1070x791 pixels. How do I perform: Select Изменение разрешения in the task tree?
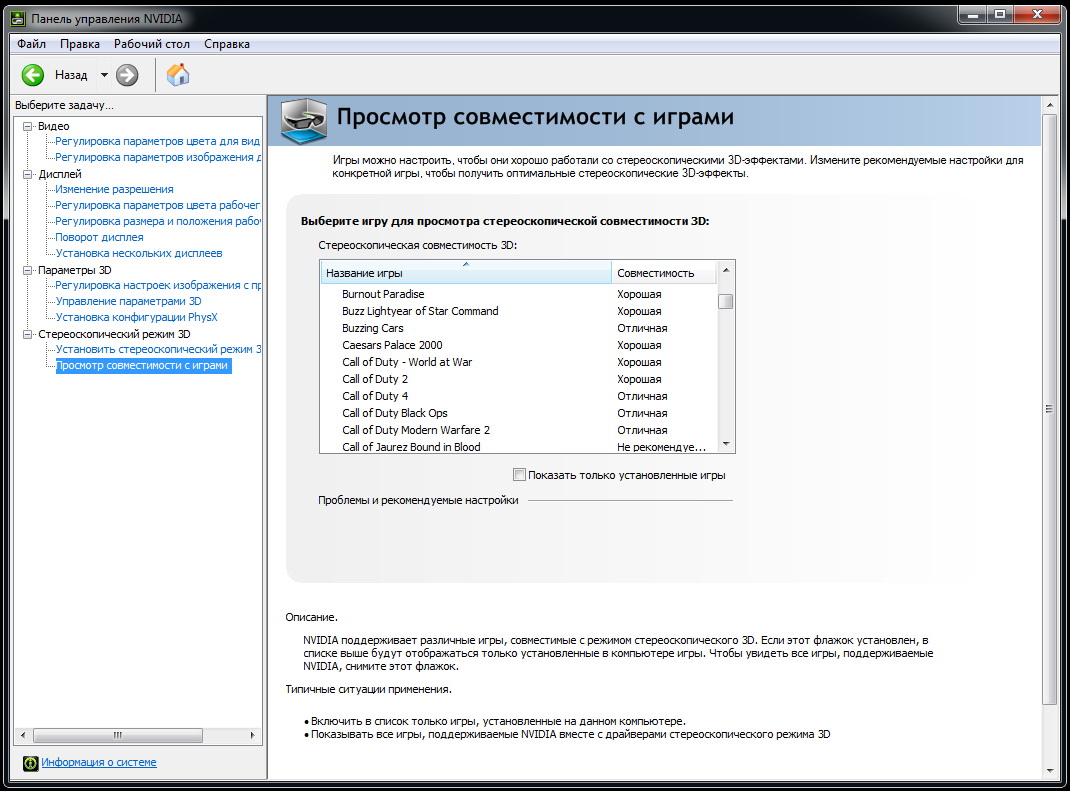pos(114,189)
